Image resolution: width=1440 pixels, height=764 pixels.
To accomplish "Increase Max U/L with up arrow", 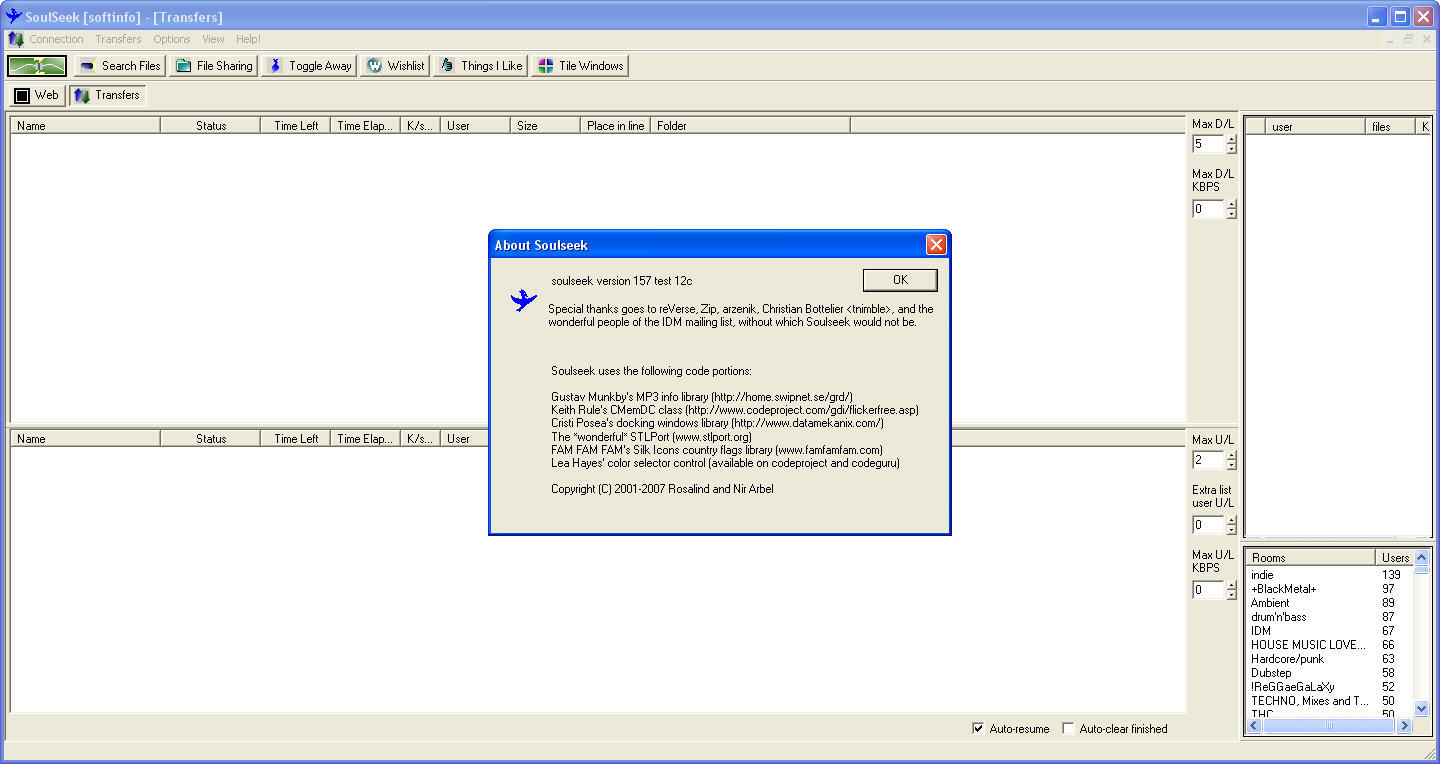I will (1231, 456).
